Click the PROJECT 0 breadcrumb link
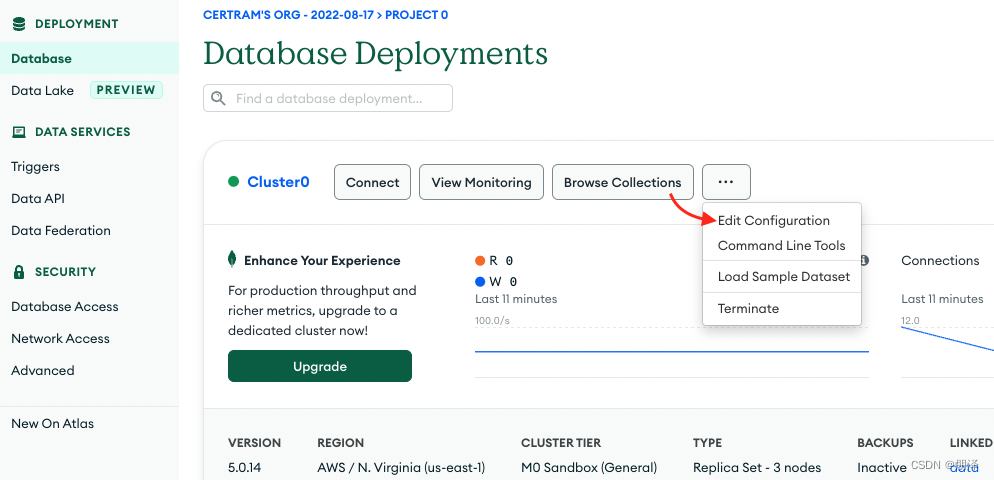 click(x=416, y=15)
